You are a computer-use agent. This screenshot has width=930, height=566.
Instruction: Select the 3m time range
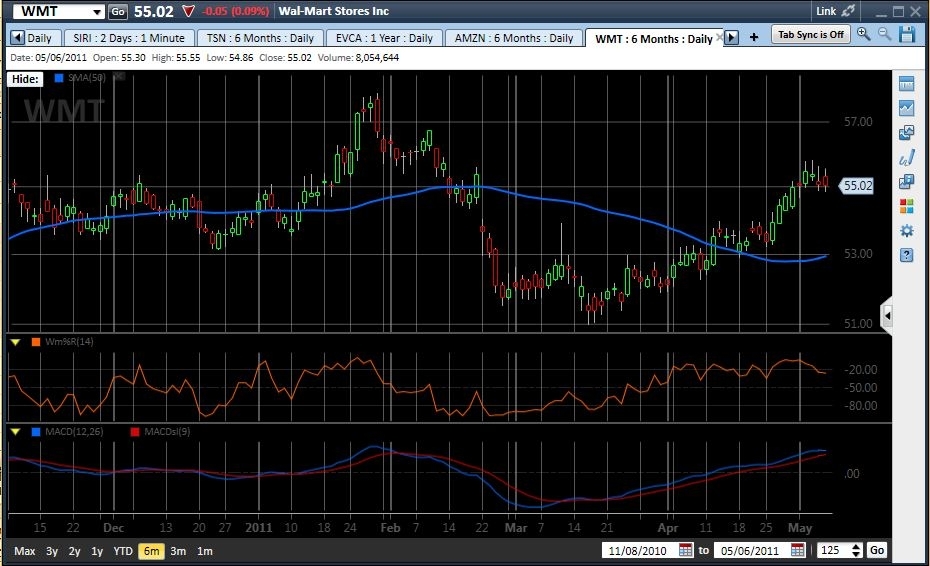pos(178,551)
